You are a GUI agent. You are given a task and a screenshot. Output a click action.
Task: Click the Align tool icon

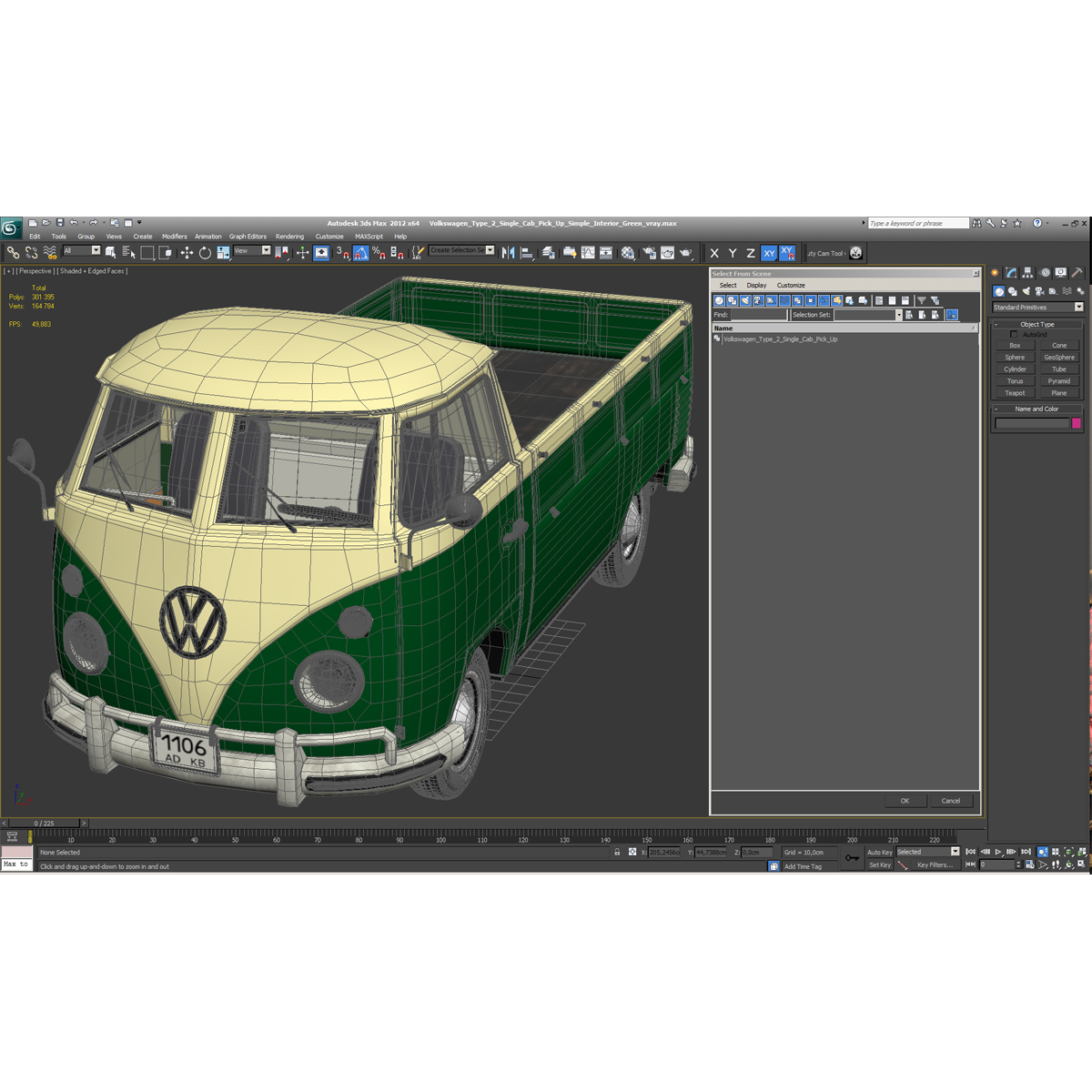point(527,252)
